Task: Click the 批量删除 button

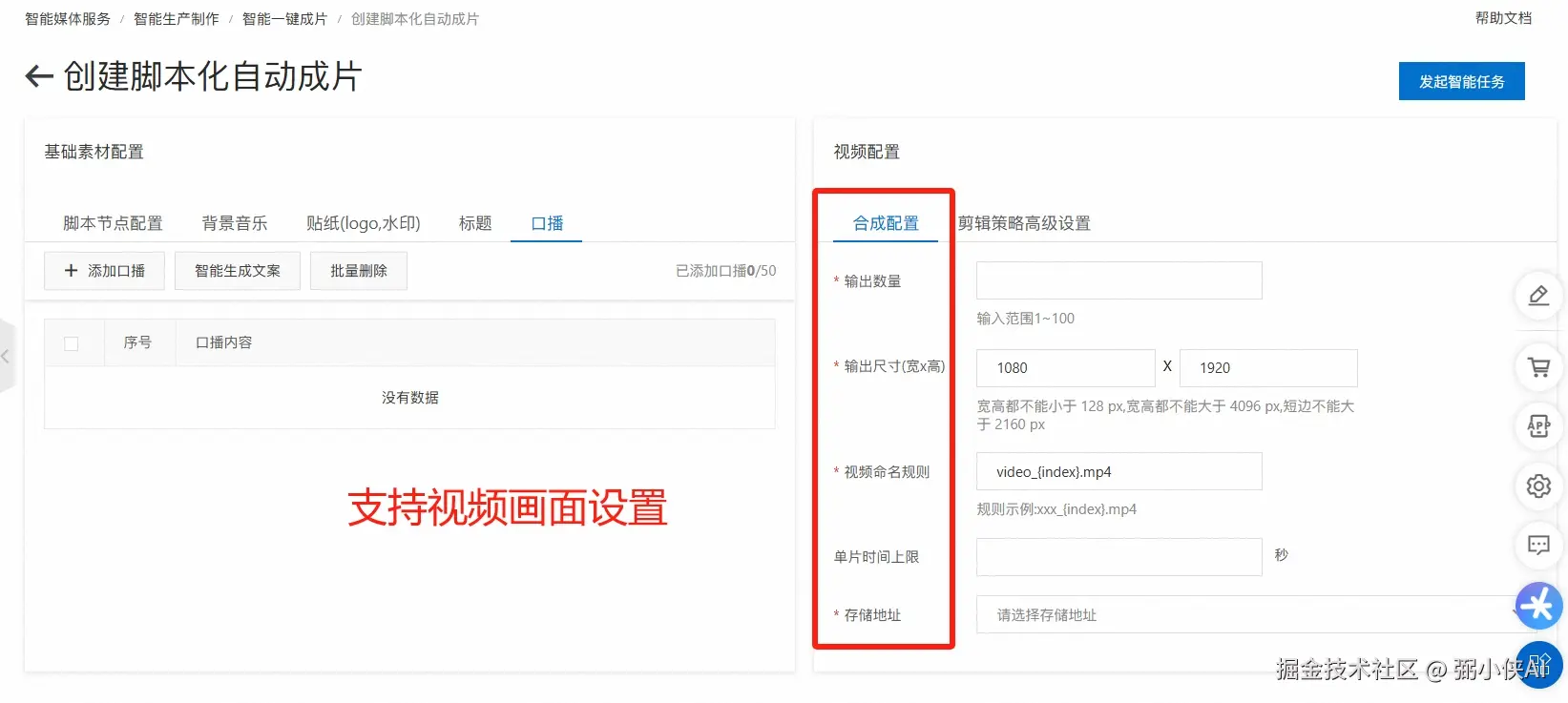Action: tap(359, 271)
